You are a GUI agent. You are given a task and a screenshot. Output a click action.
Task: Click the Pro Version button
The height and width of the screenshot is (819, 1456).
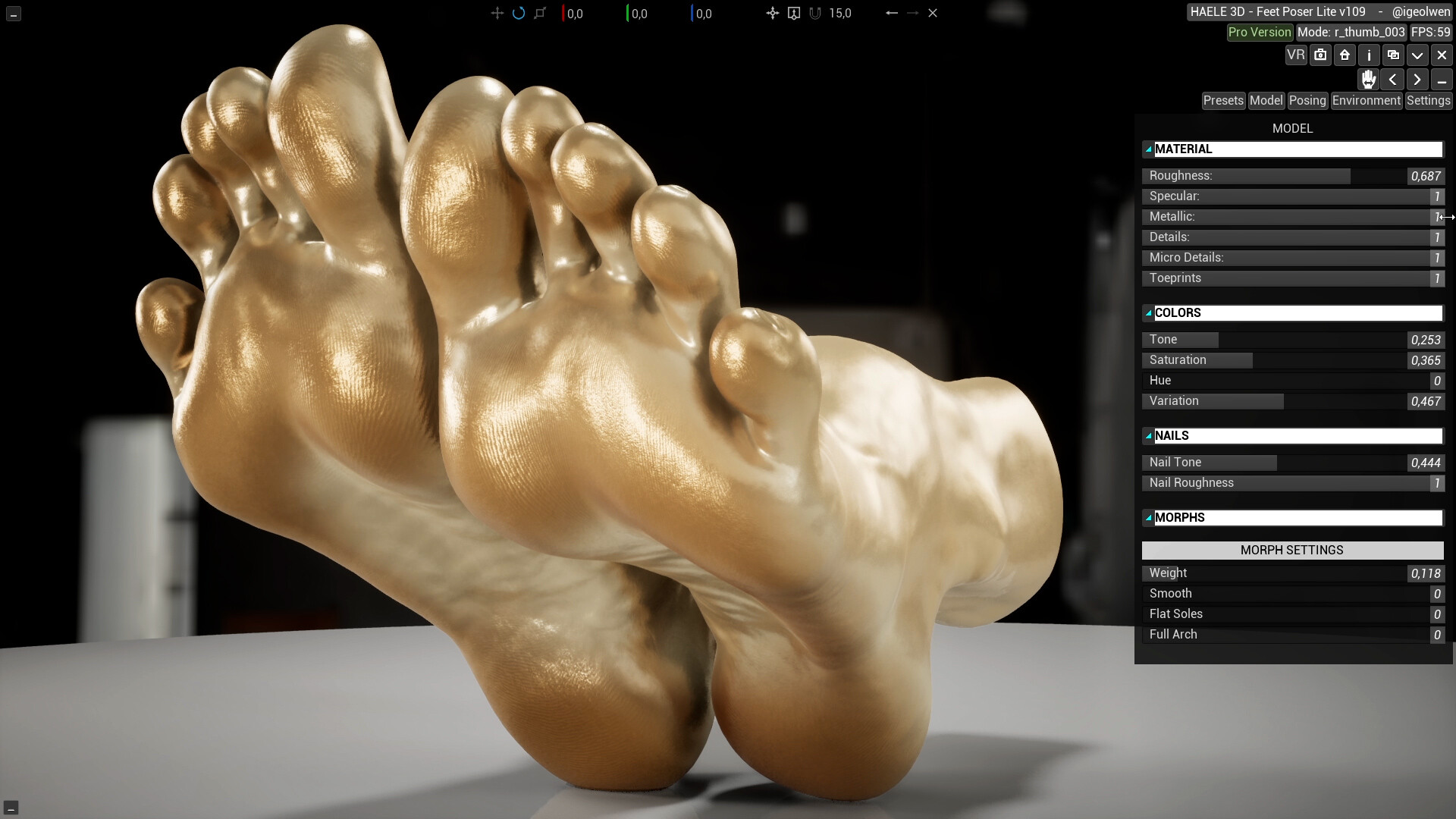click(1260, 33)
